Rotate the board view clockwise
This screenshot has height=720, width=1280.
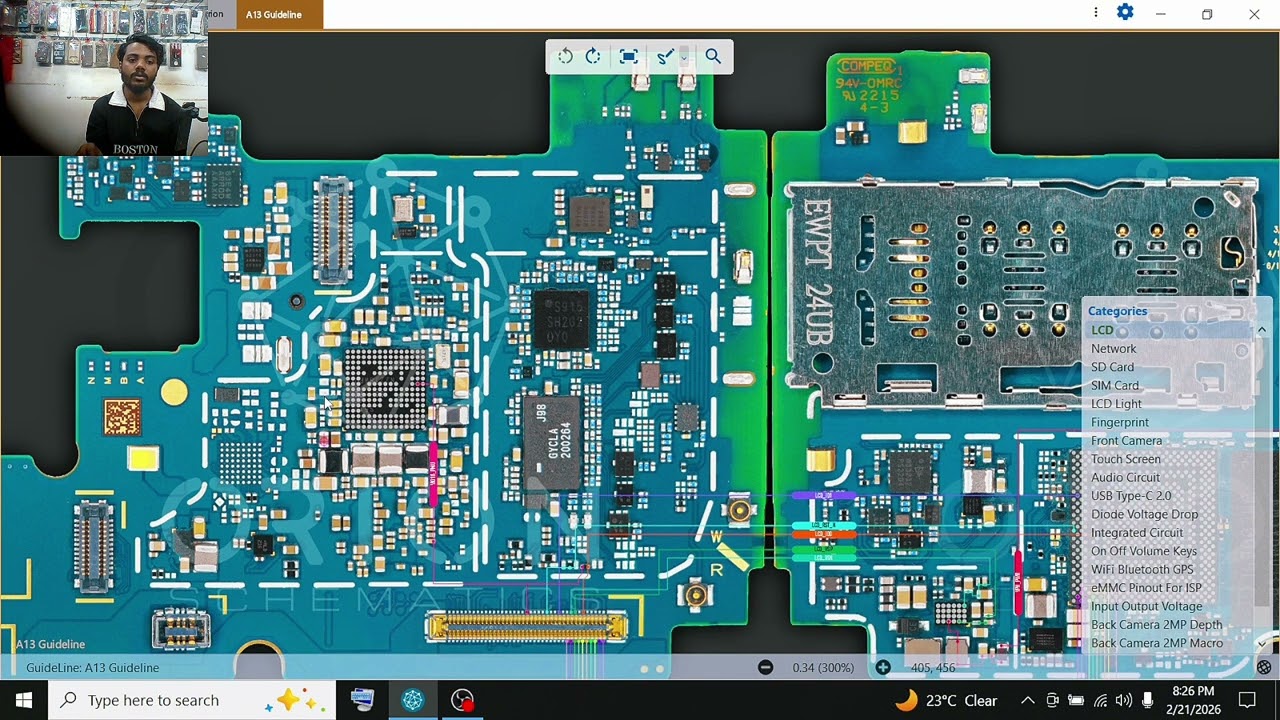pos(593,57)
